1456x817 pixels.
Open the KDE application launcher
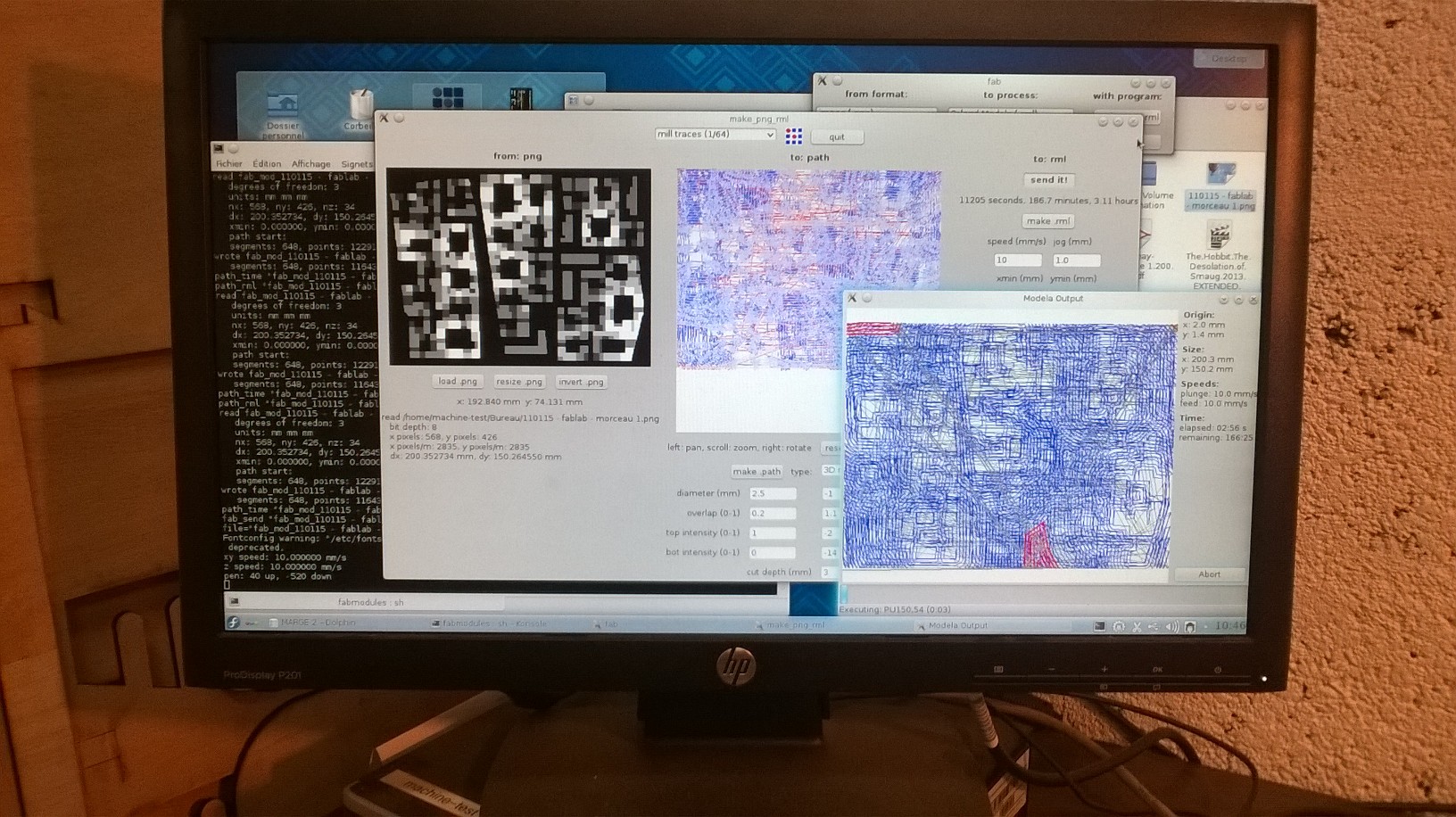click(x=234, y=623)
